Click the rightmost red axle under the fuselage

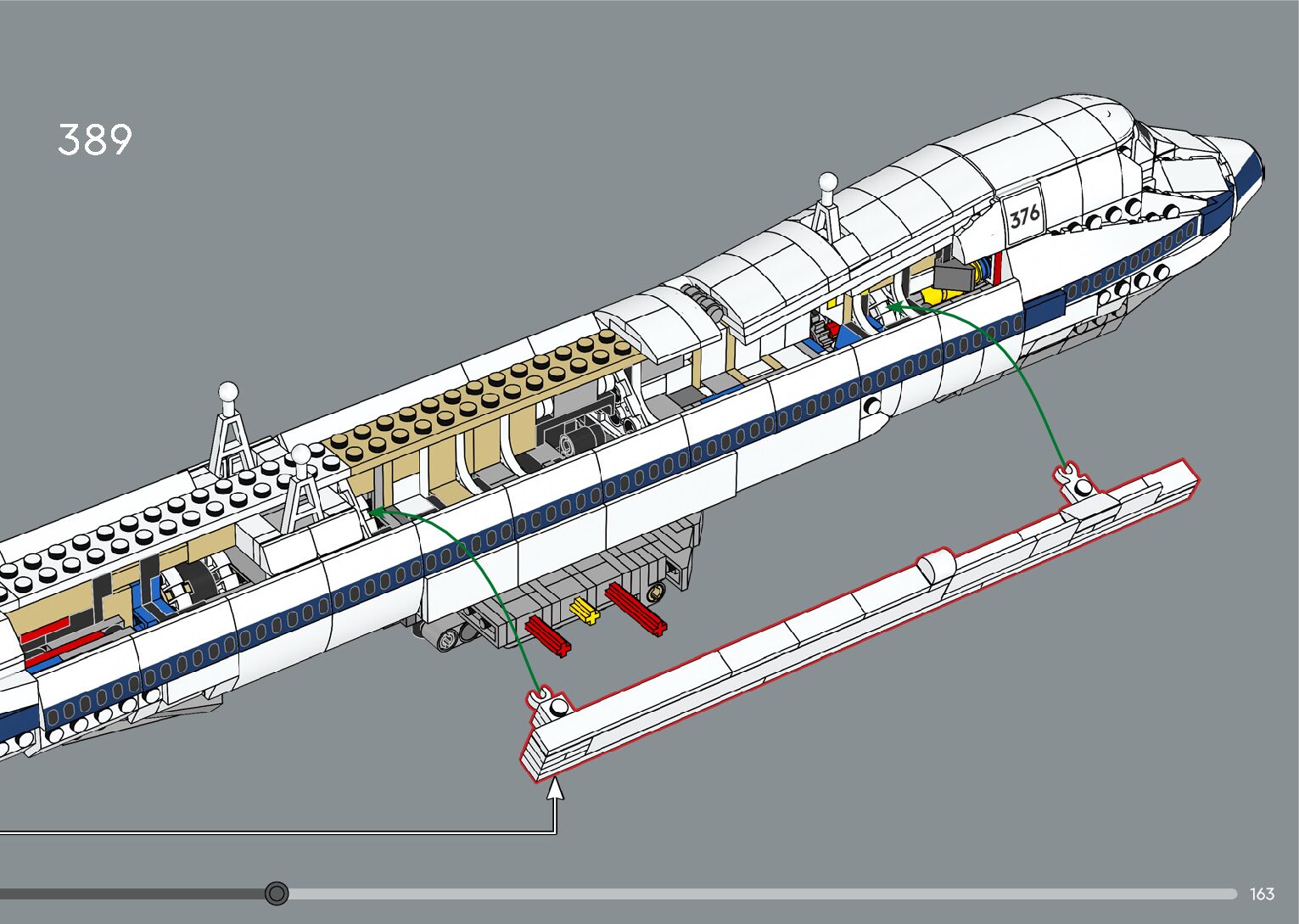[x=635, y=607]
